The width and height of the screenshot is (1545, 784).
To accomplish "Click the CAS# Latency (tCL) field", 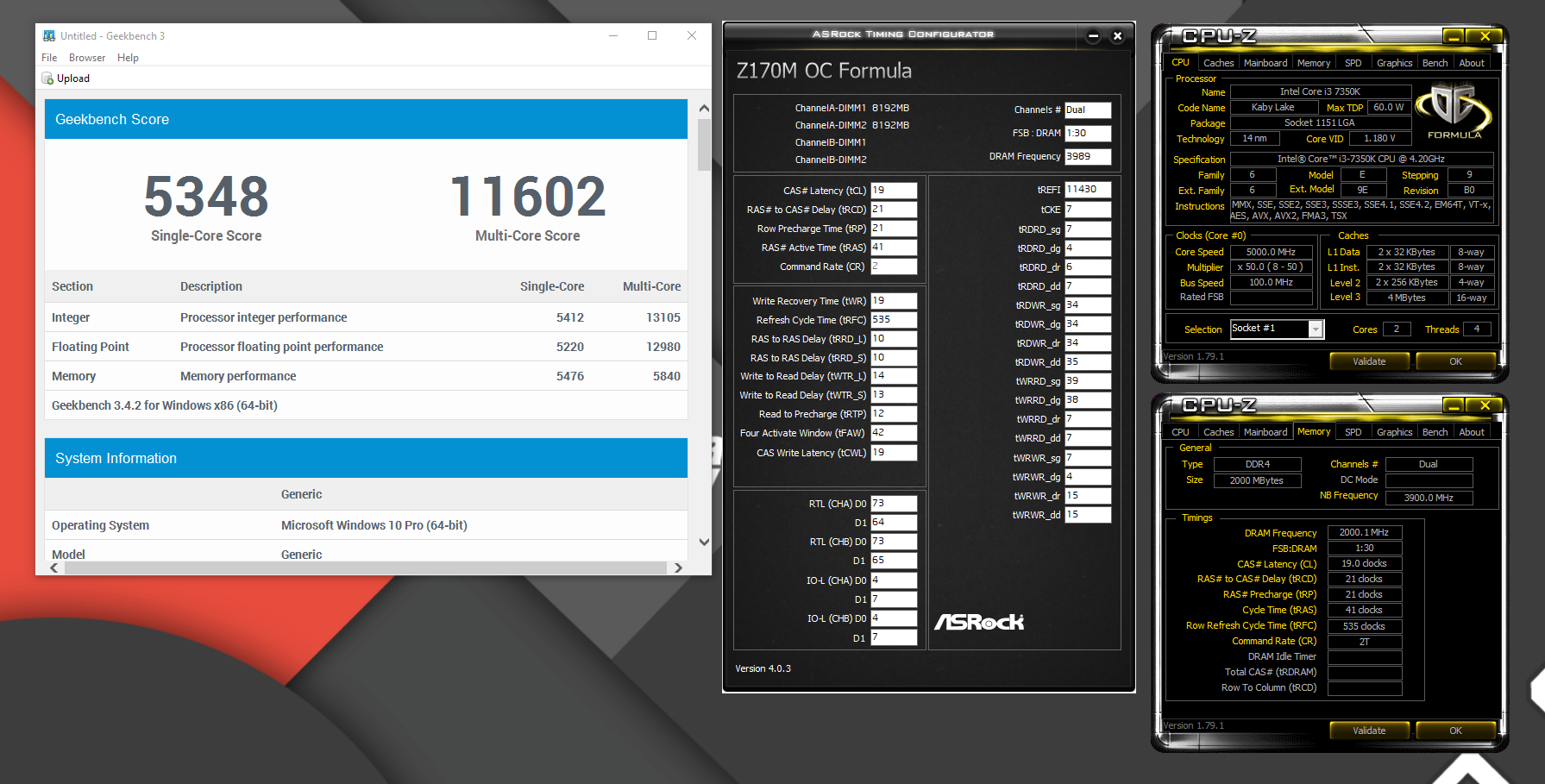I will 894,191.
